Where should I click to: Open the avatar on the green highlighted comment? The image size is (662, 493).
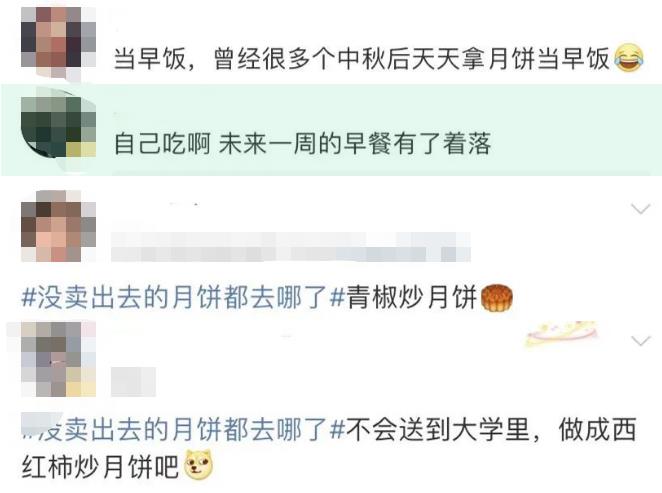pyautogui.click(x=58, y=127)
